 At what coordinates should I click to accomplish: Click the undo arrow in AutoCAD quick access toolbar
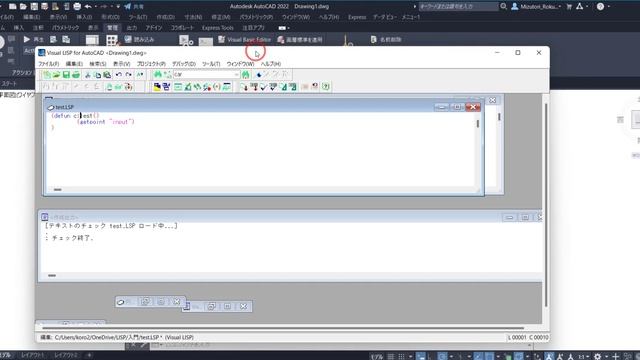point(88,7)
